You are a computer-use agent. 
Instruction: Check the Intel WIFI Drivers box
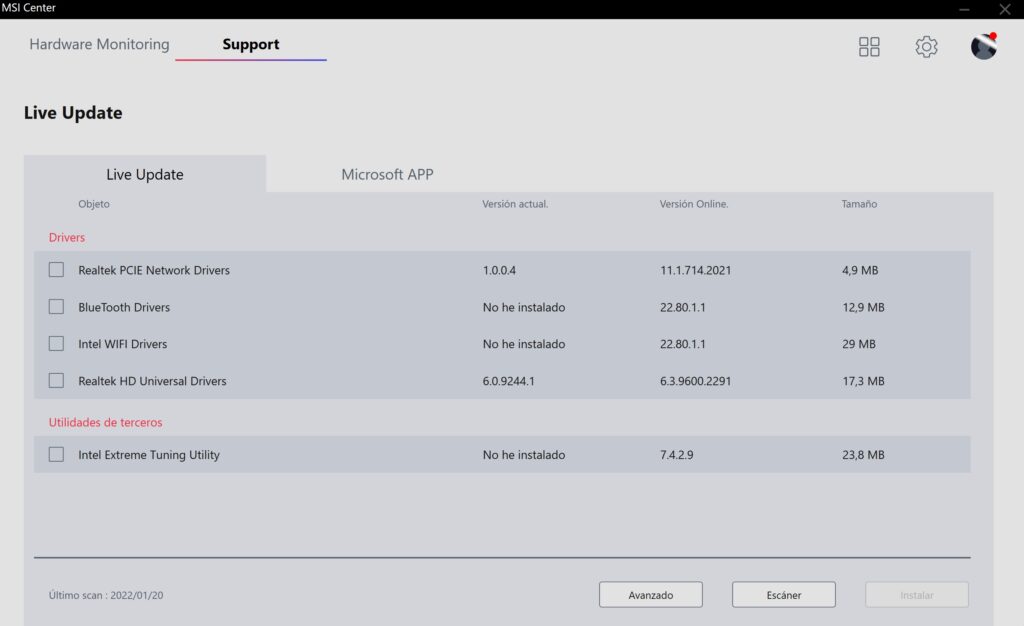click(x=56, y=343)
